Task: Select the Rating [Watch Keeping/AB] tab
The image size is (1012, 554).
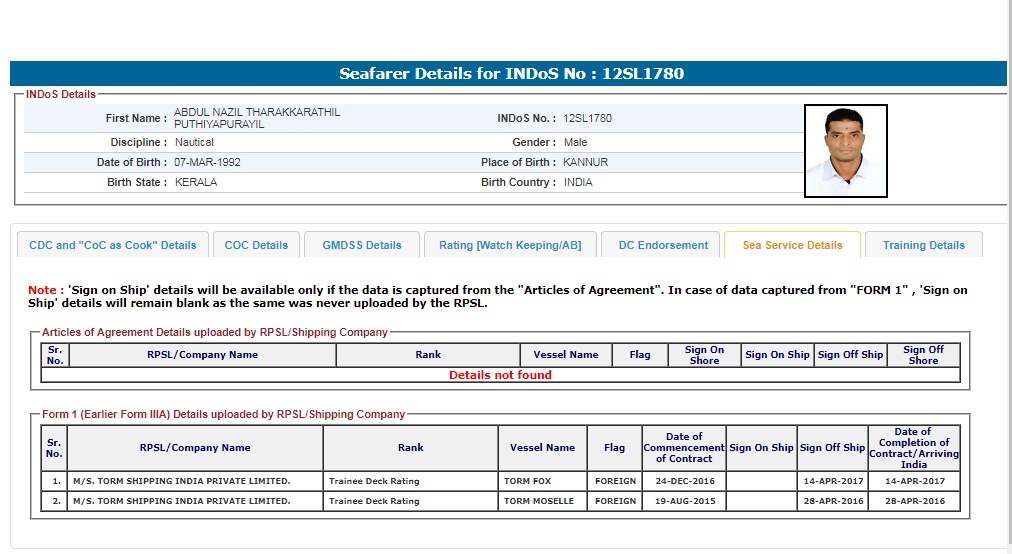Action: (510, 245)
